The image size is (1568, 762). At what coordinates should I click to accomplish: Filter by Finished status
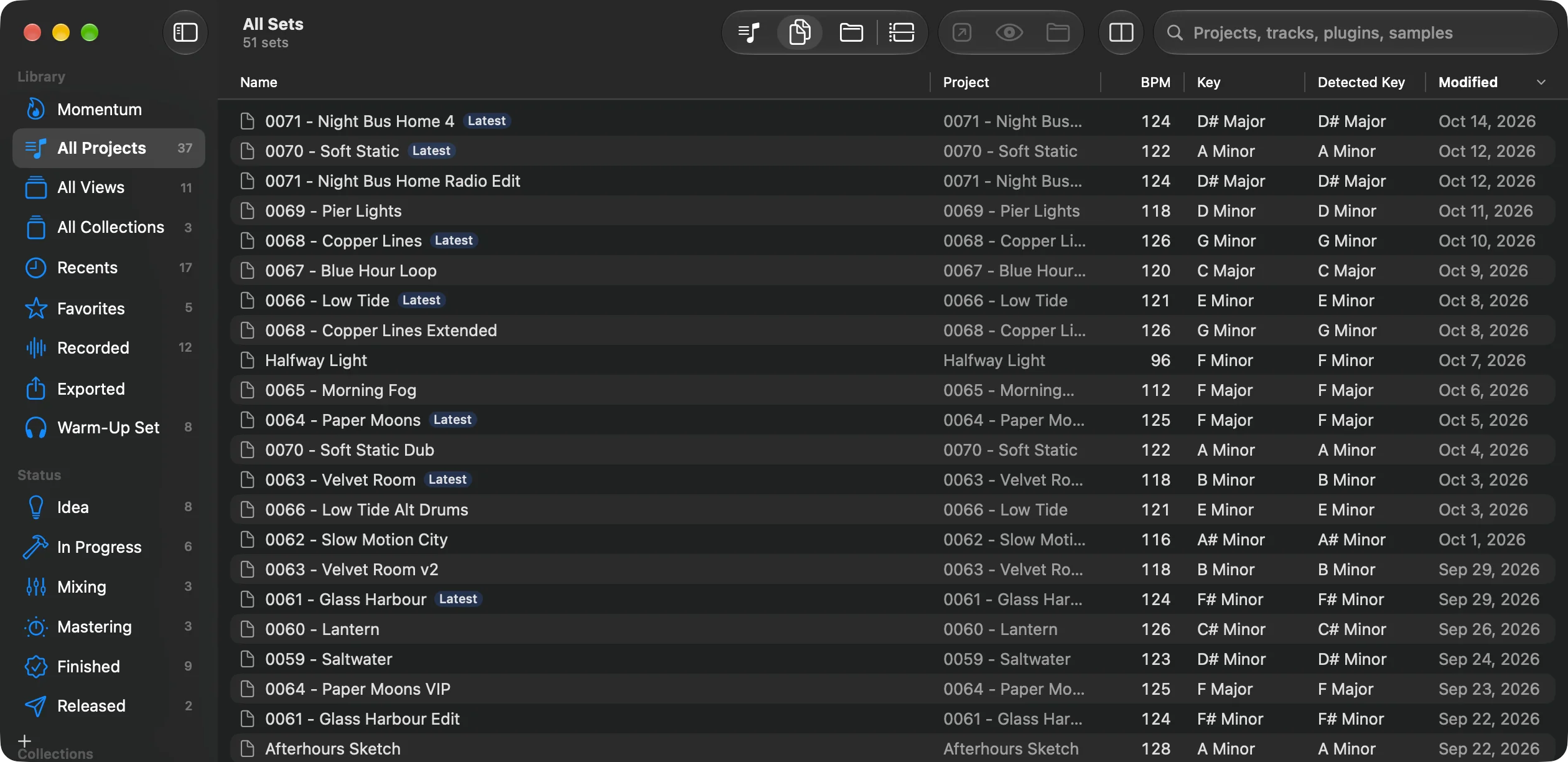pos(109,666)
